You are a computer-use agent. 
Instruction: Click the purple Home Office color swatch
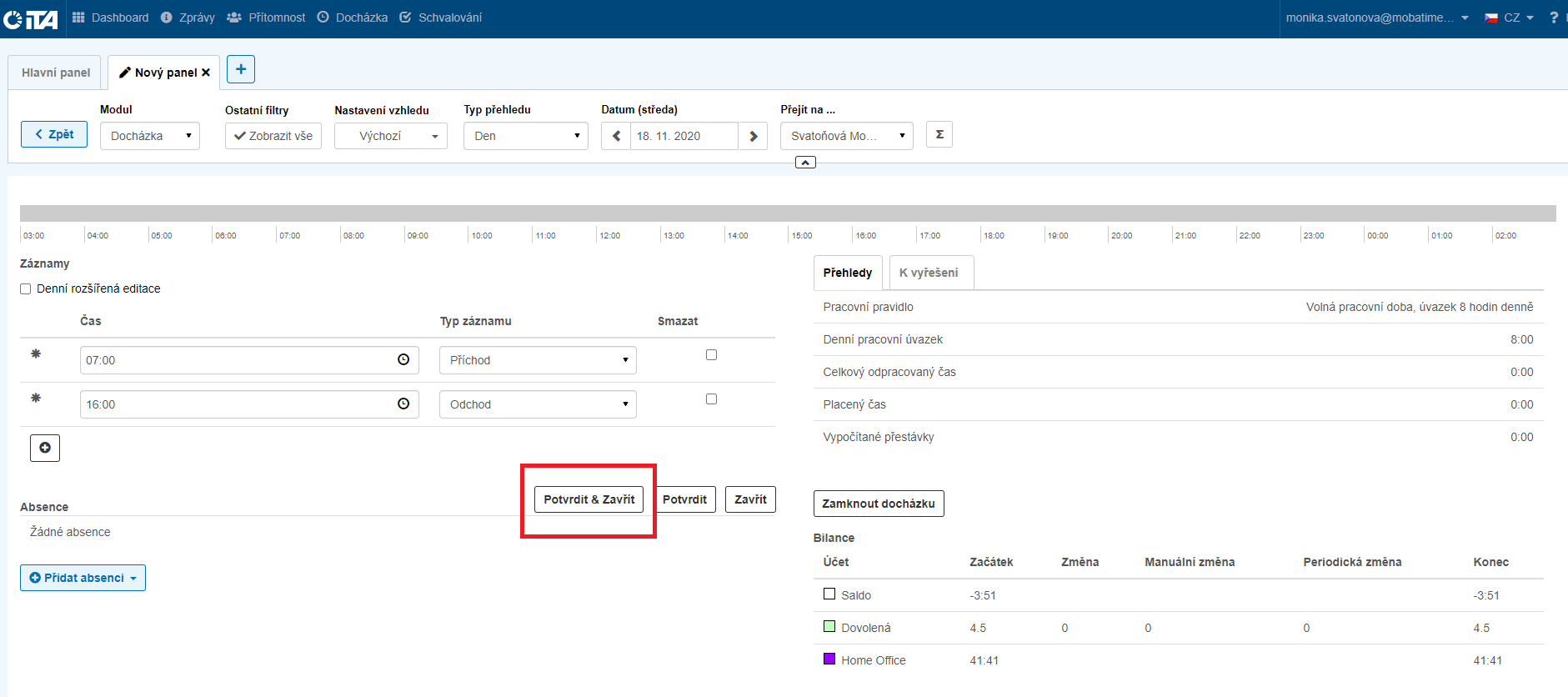coord(829,659)
